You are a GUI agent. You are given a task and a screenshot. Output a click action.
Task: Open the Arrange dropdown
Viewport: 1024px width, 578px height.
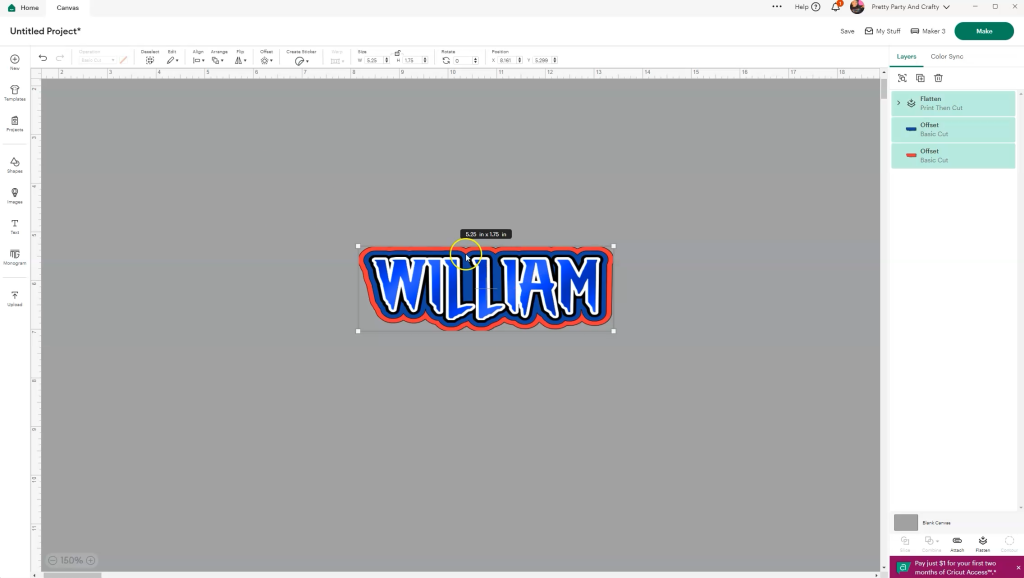coord(217,60)
